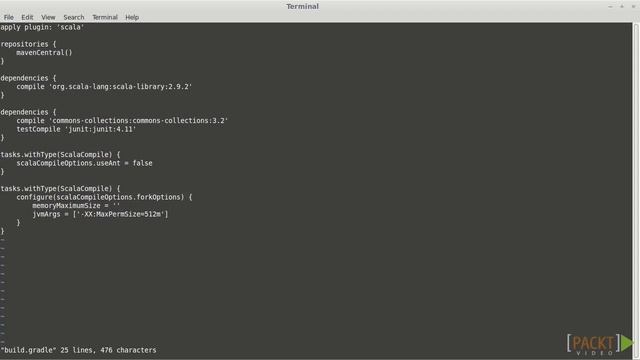The height and width of the screenshot is (360, 640).
Task: Click the "repositories {" line
Action: click(x=28, y=44)
